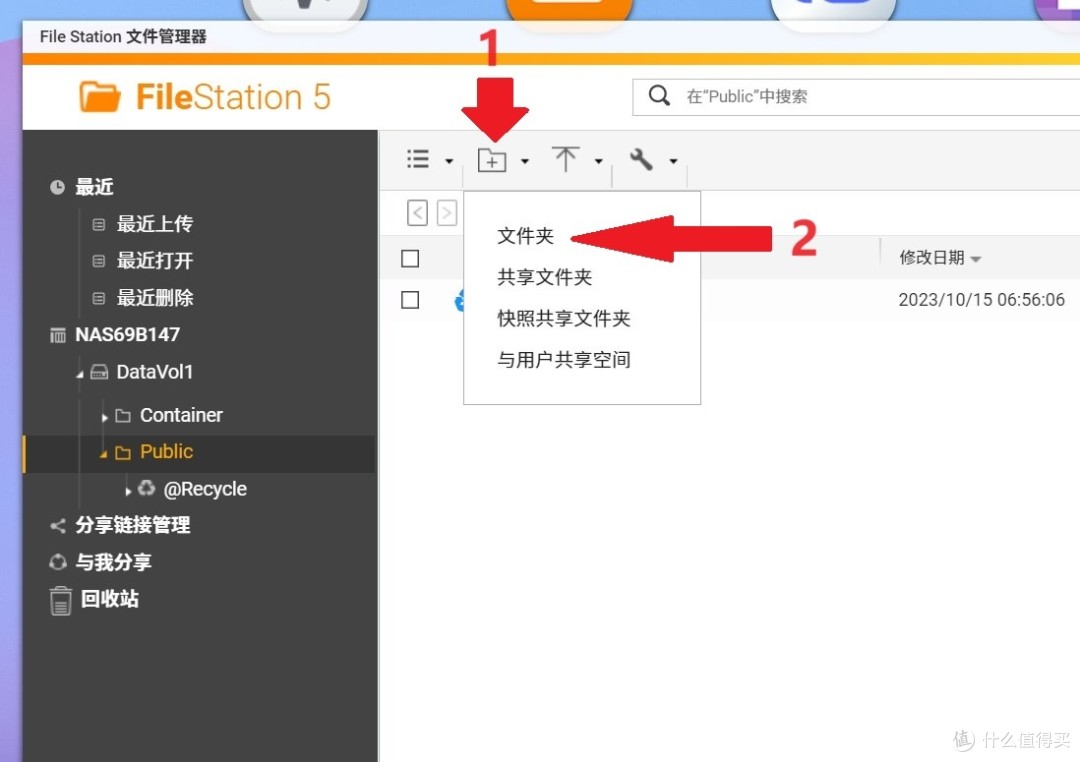
Task: Open 最近 section in sidebar
Action: click(94, 187)
